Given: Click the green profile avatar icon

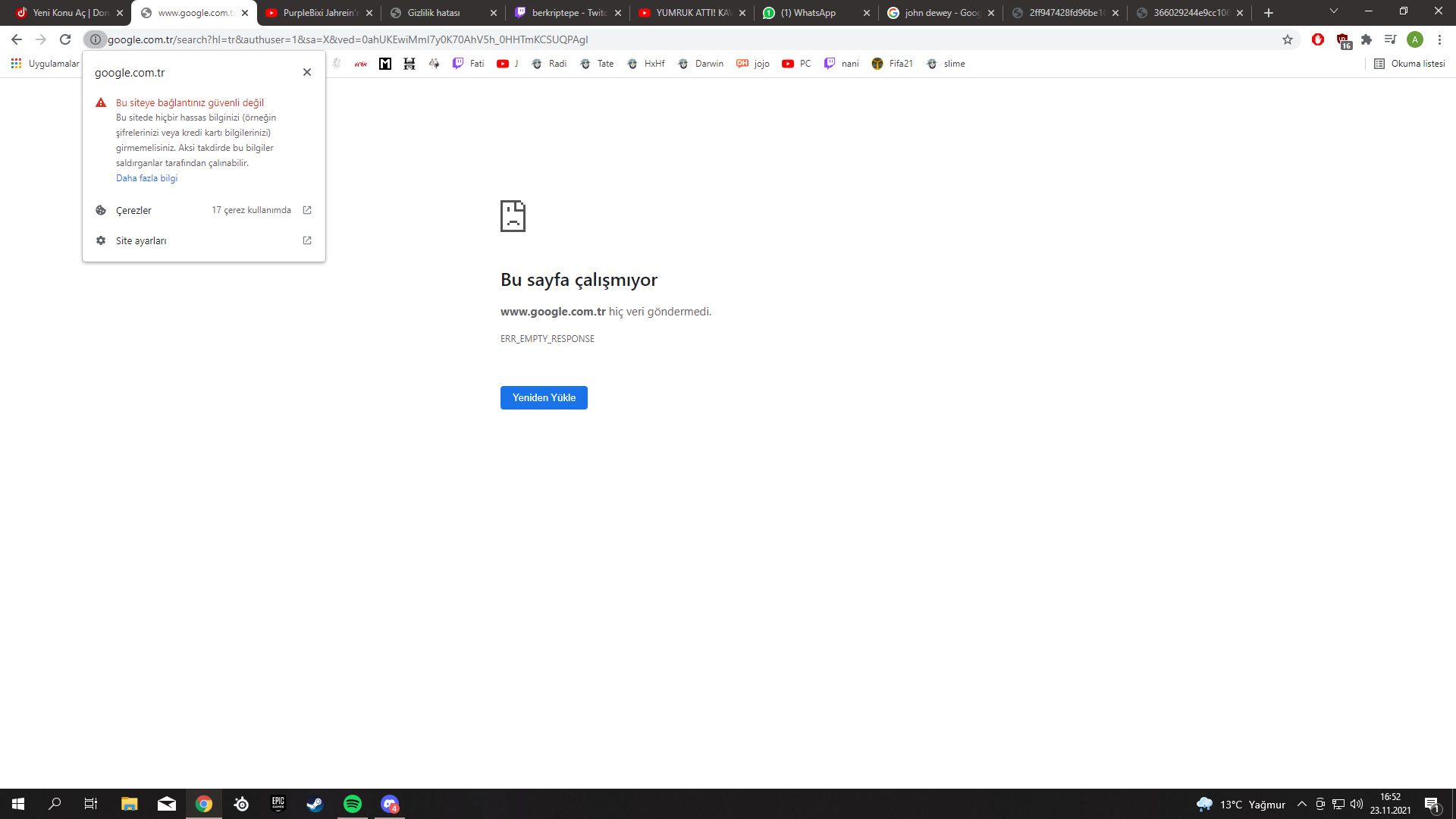Looking at the screenshot, I should [x=1415, y=39].
